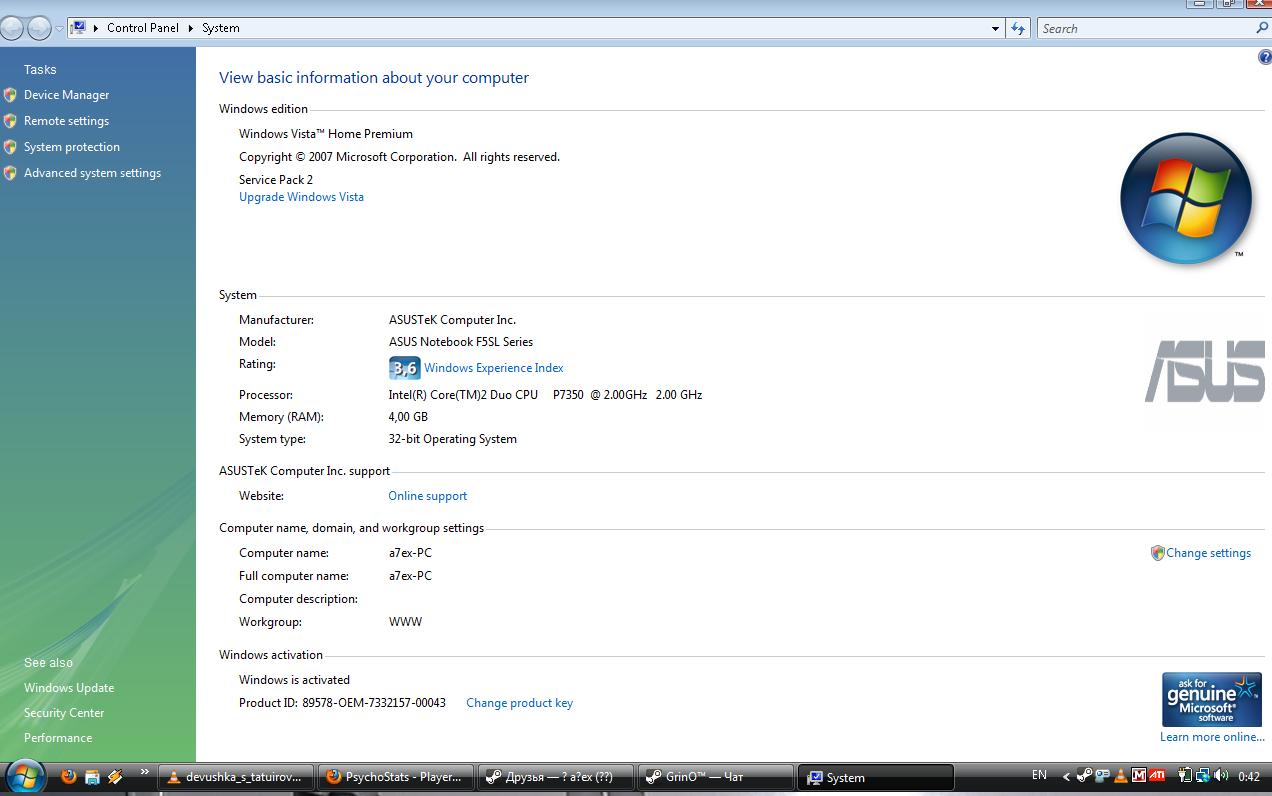Click the shield icon beside Advanced system settings
Viewport: 1272px width, 796px height.
pos(10,173)
